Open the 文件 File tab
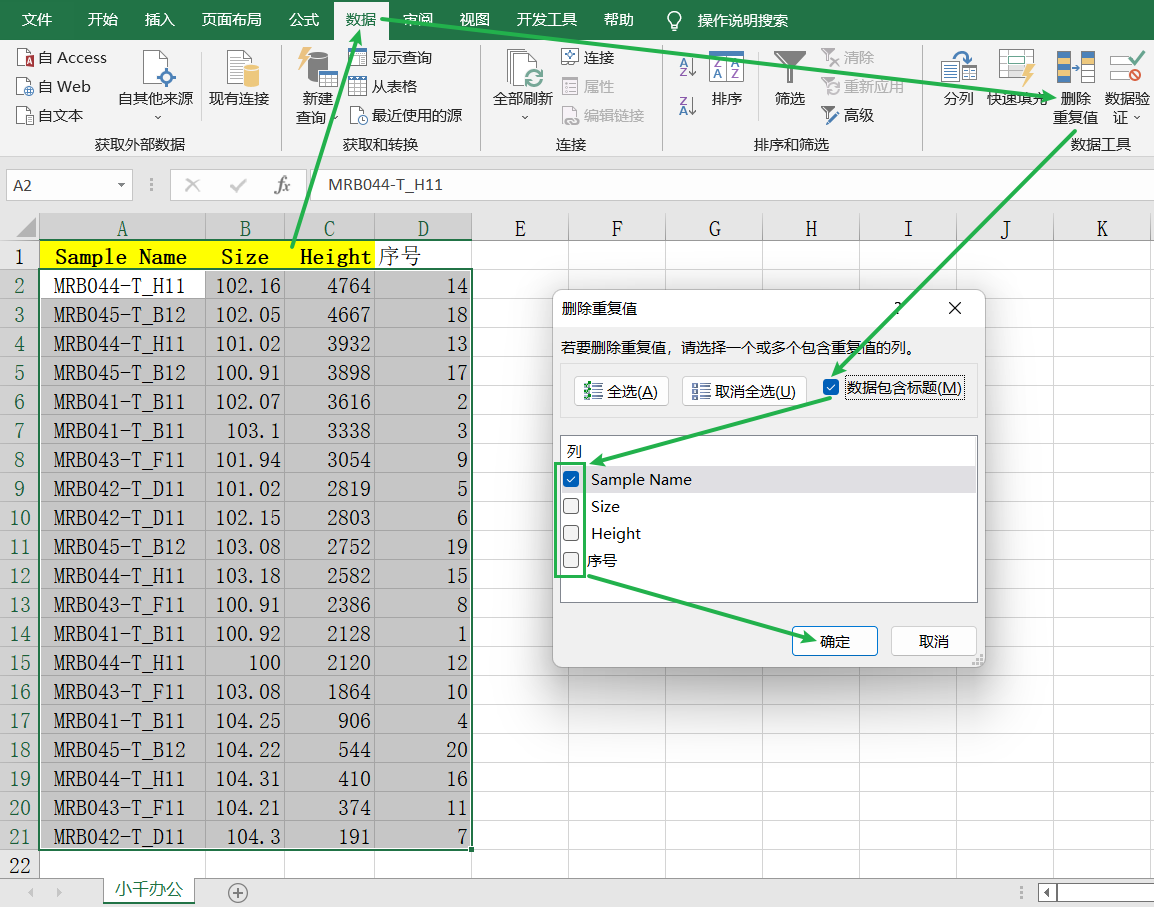The width and height of the screenshot is (1154, 907). 37,20
